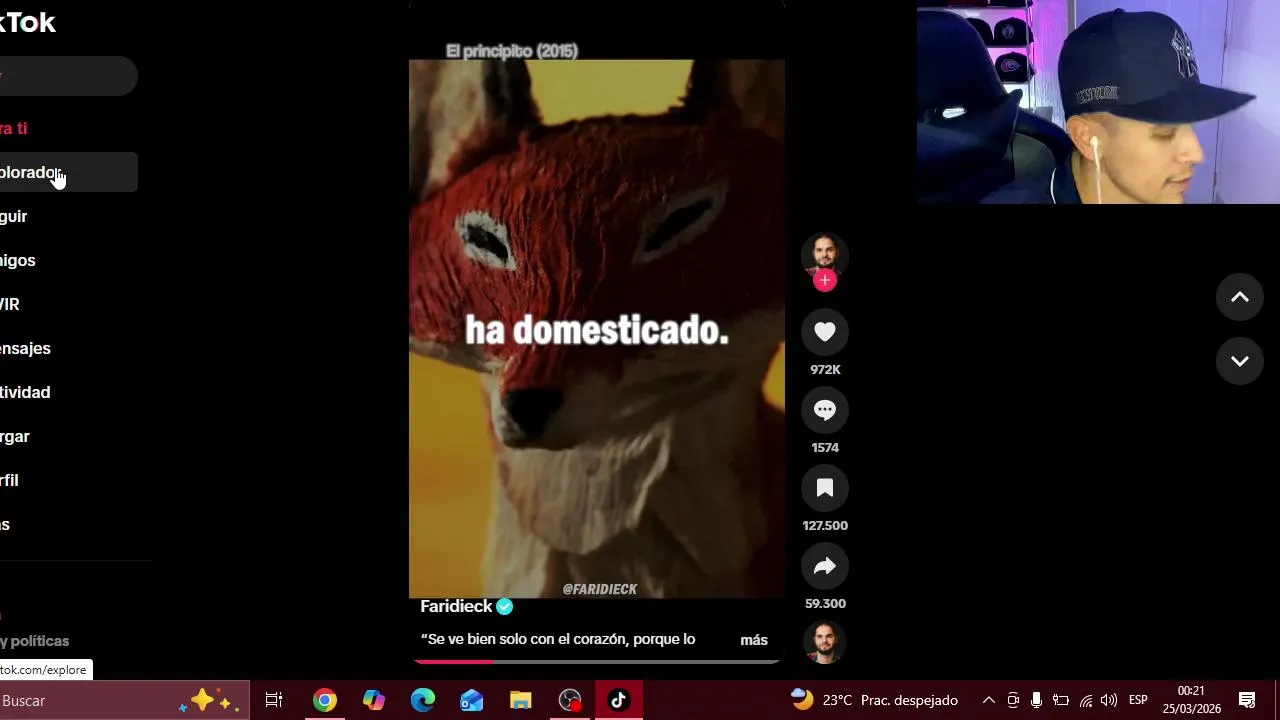Open Amigos in the sidebar
This screenshot has width=1280, height=720.
point(18,260)
